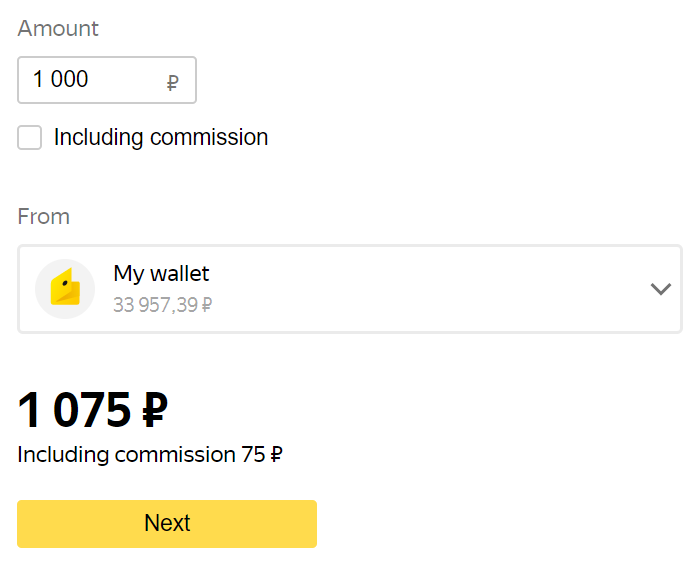This screenshot has width=700, height=569.
Task: Click the ruble symbol inside the amount field
Action: click(x=173, y=83)
